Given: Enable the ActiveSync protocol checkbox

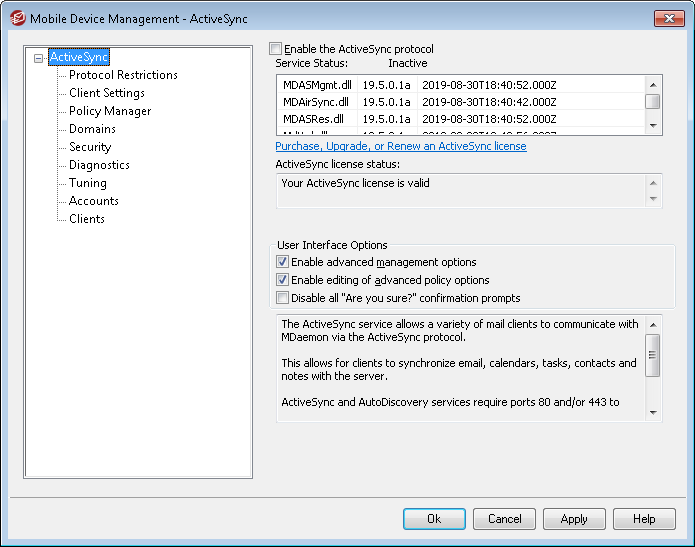Looking at the screenshot, I should tap(277, 49).
